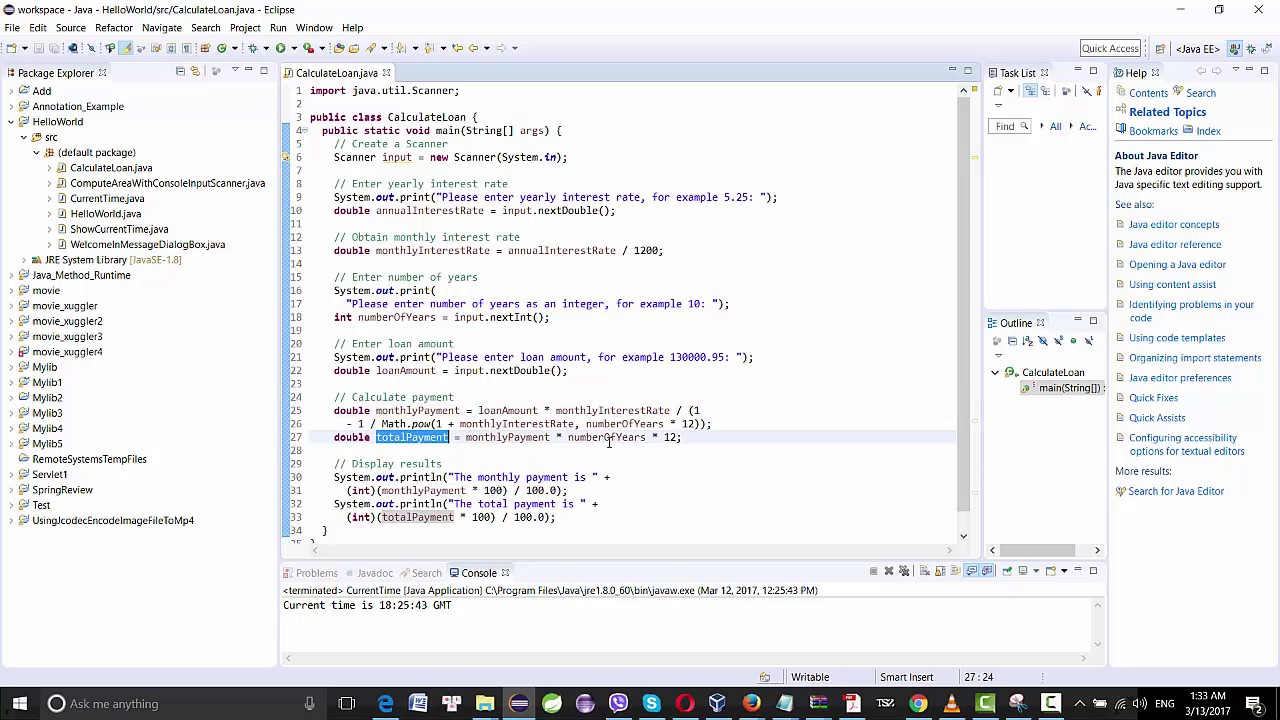The height and width of the screenshot is (720, 1280).
Task: Toggle show console on standard output change
Action: (x=971, y=571)
